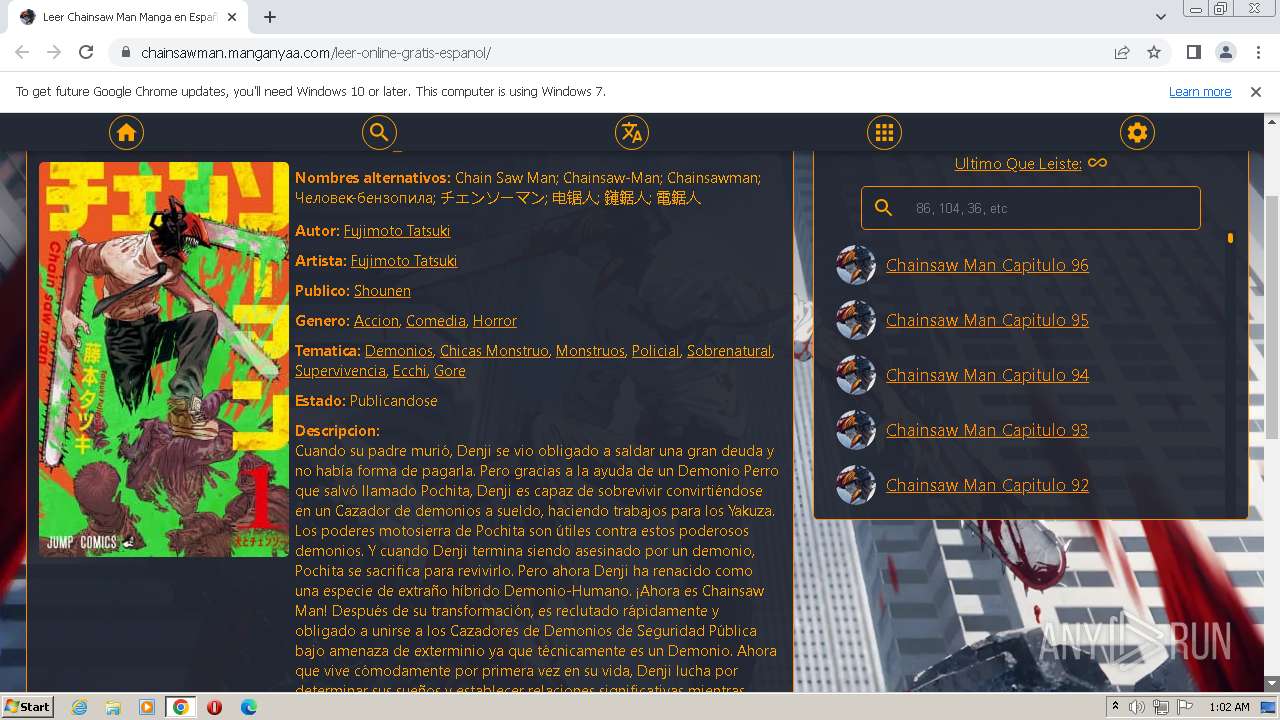Open the Sobrenatural theme link
The height and width of the screenshot is (720, 1280).
click(729, 350)
